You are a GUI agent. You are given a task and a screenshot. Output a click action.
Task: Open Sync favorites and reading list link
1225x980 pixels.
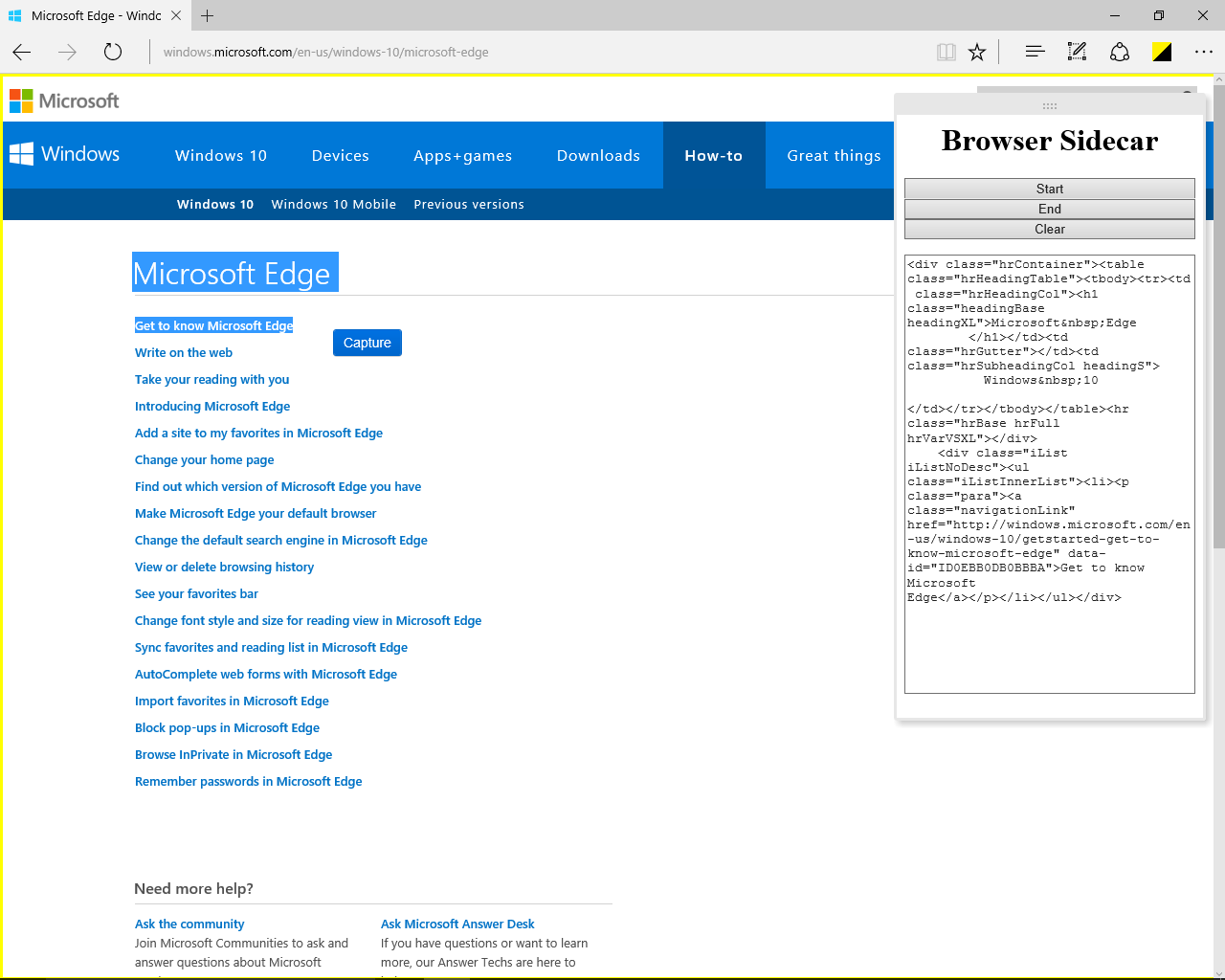click(x=271, y=647)
